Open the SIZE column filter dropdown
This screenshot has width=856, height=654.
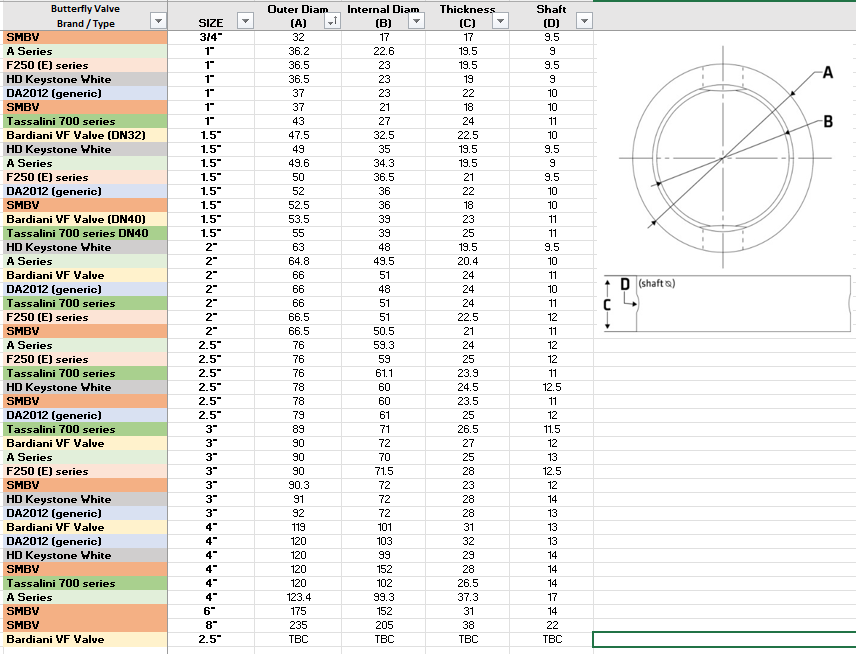point(245,21)
